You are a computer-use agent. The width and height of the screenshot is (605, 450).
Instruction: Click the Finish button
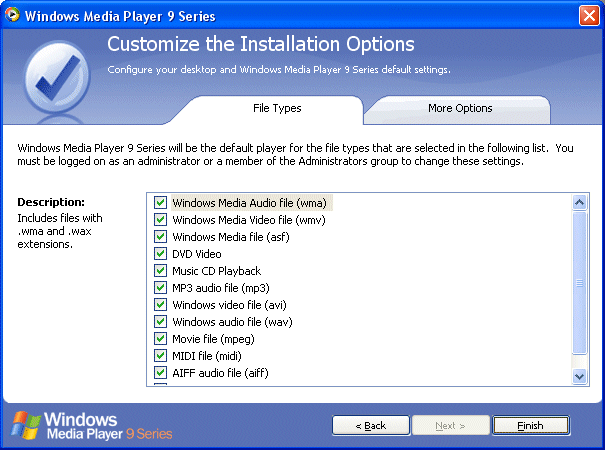(x=530, y=425)
